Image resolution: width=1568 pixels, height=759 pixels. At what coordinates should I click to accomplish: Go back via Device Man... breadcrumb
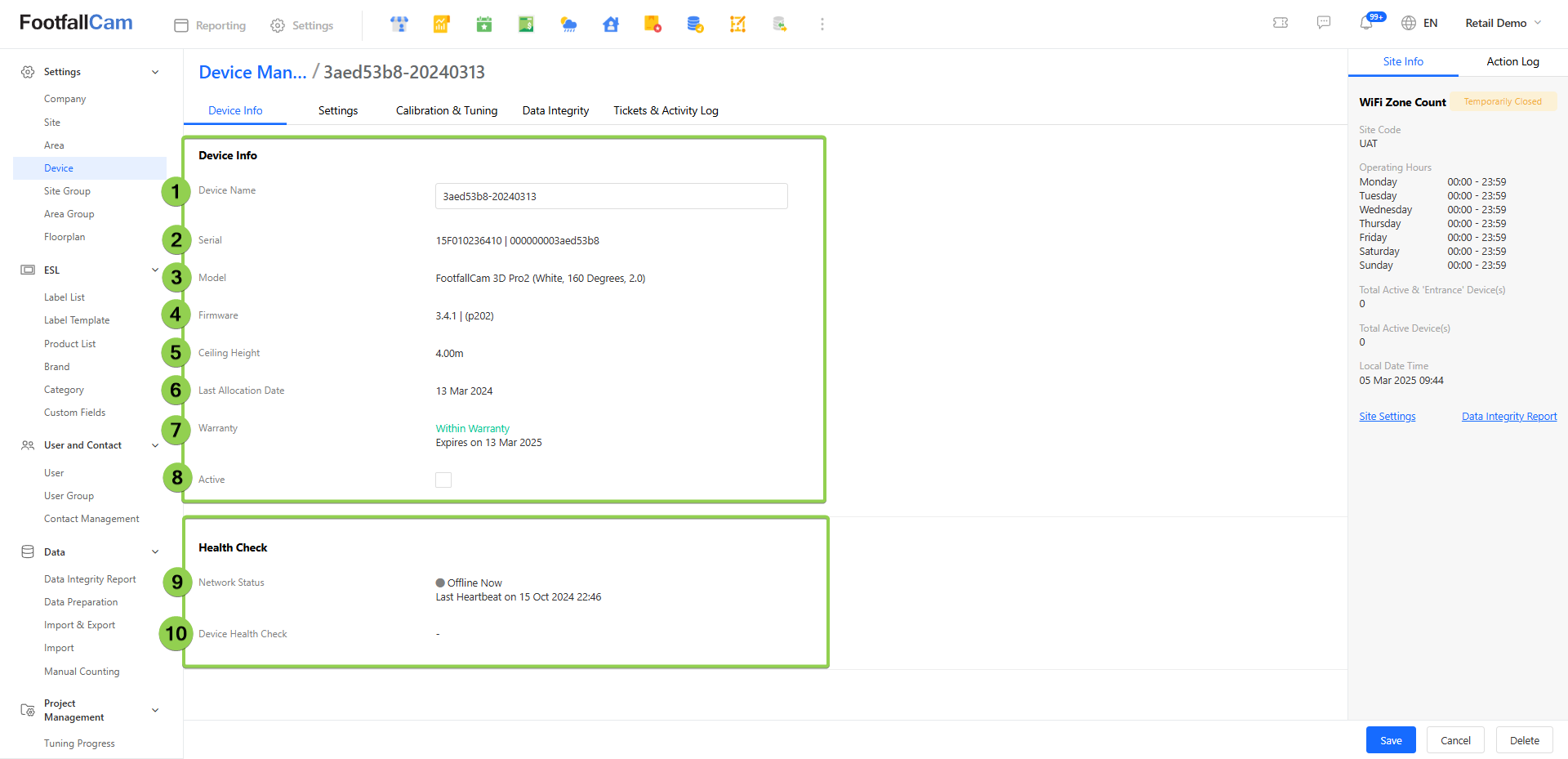(x=252, y=72)
